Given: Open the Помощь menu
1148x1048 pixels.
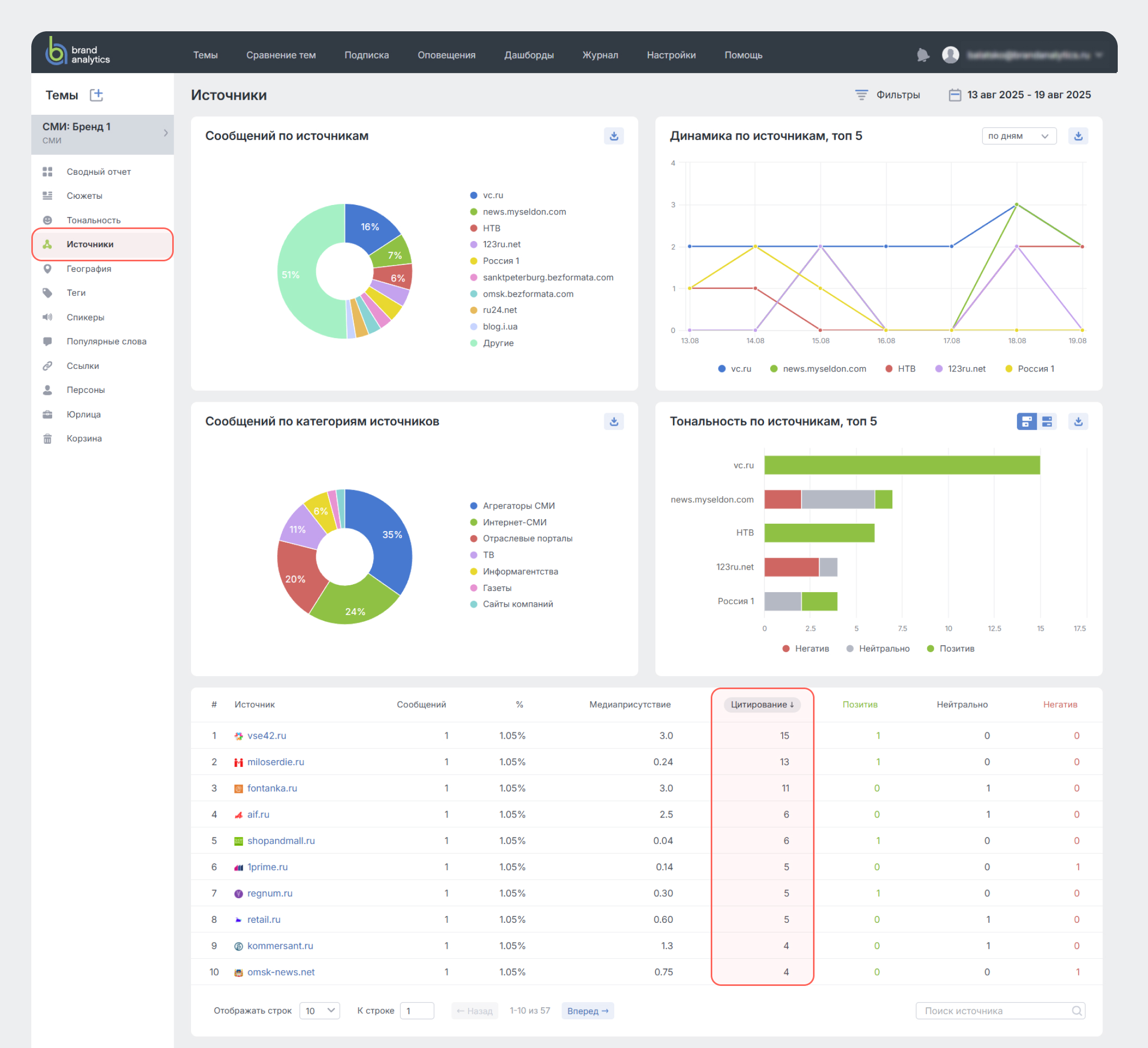Looking at the screenshot, I should (743, 55).
